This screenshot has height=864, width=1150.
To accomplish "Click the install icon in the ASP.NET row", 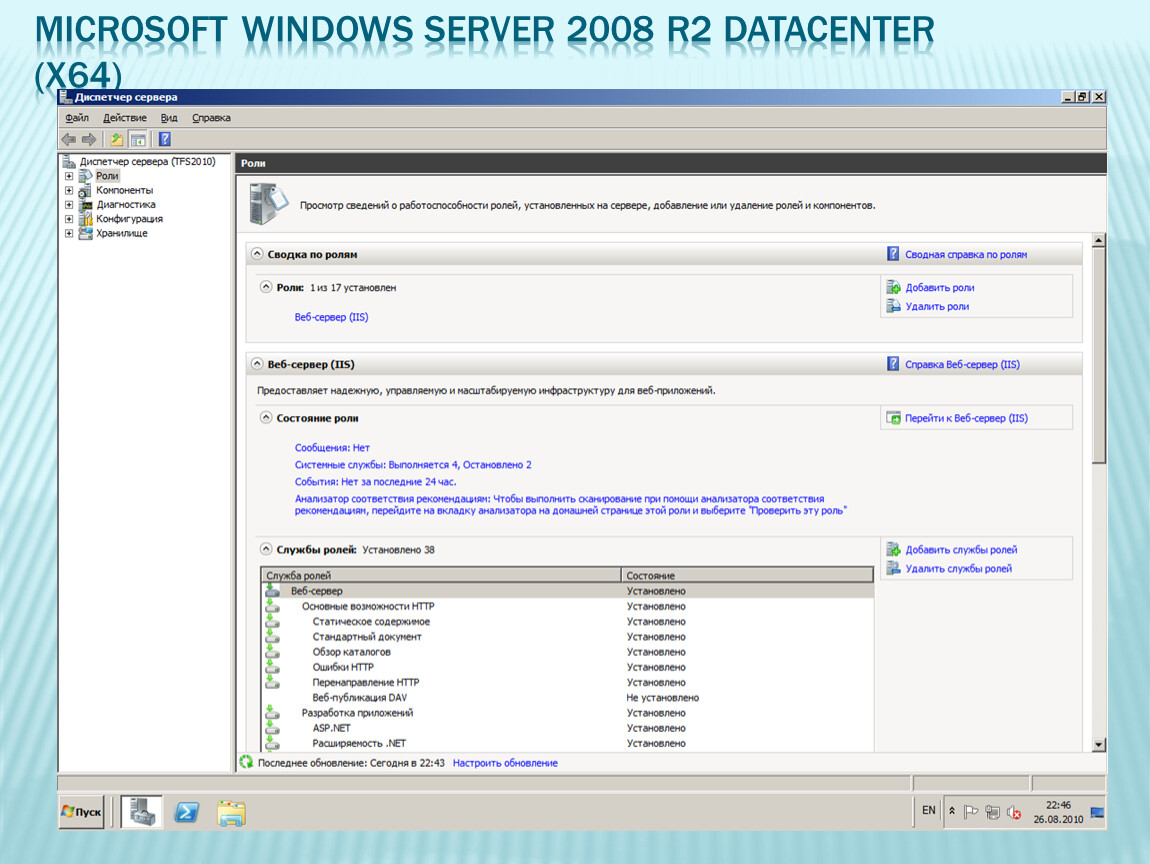I will tap(272, 727).
